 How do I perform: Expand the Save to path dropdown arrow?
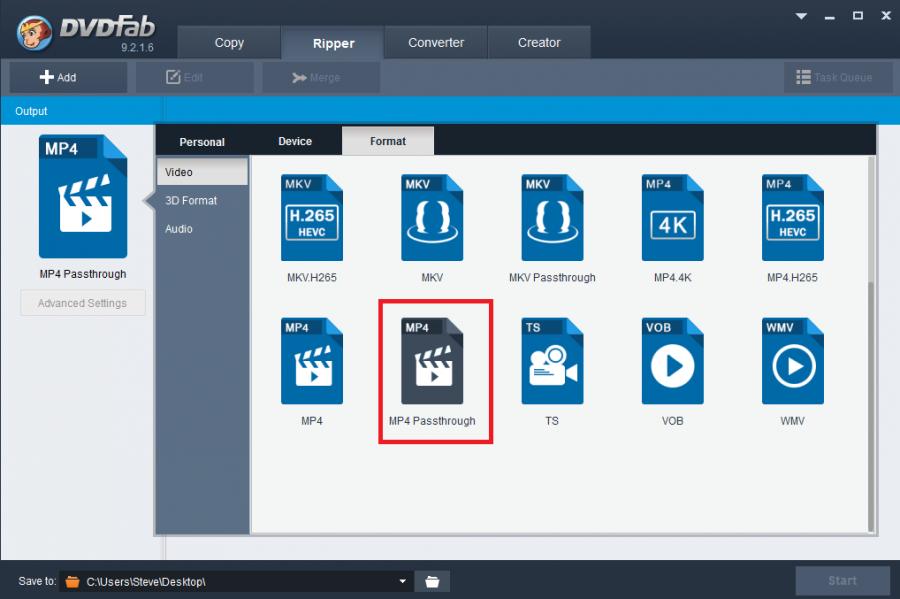(403, 581)
